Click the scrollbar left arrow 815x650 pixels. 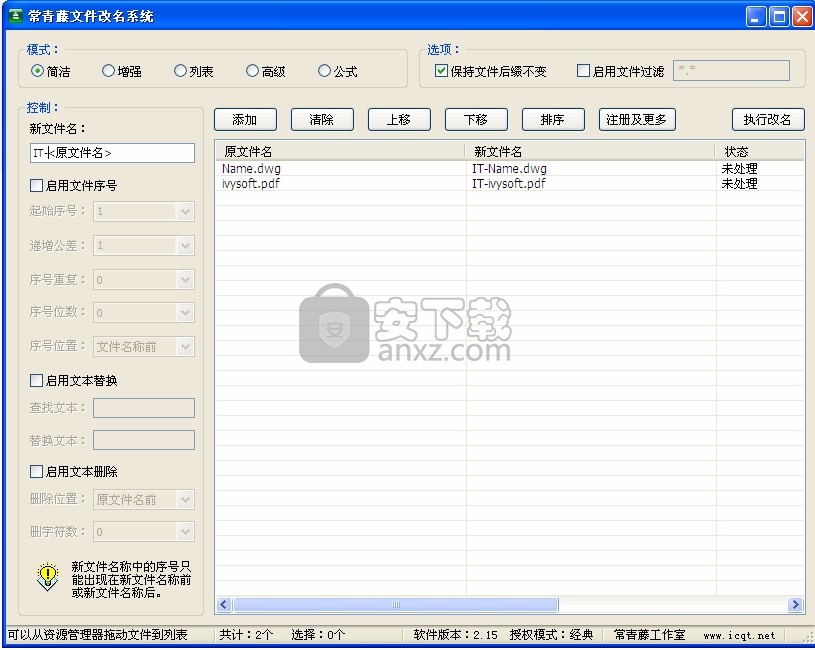pyautogui.click(x=224, y=604)
